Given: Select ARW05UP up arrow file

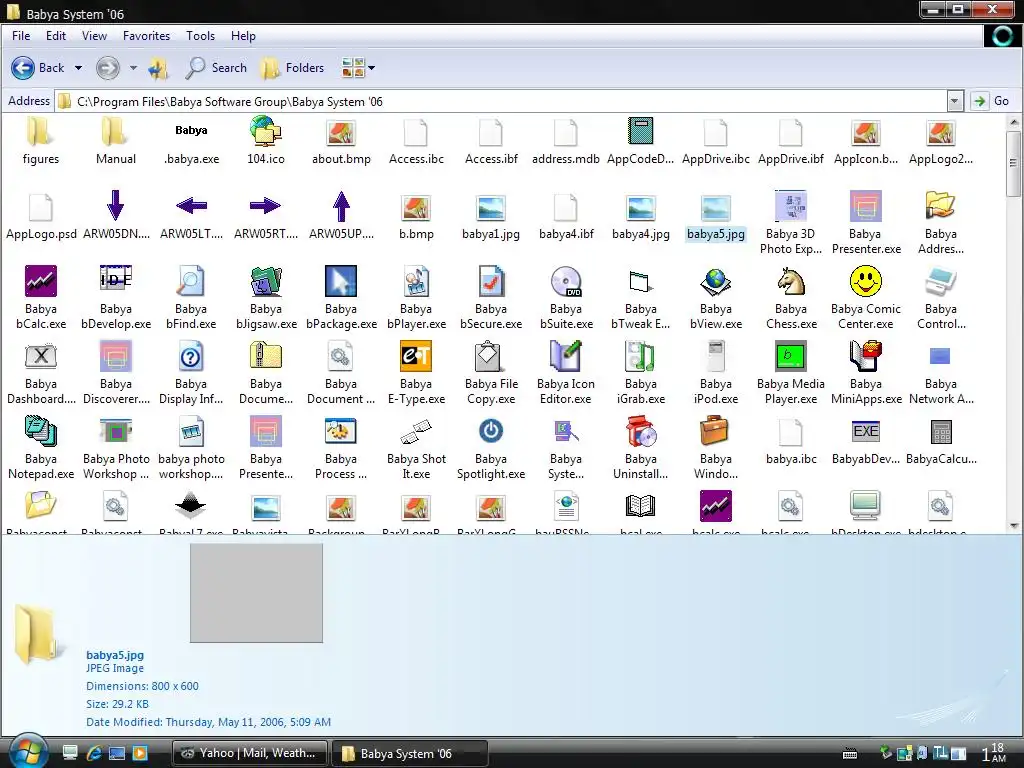Looking at the screenshot, I should click(341, 206).
